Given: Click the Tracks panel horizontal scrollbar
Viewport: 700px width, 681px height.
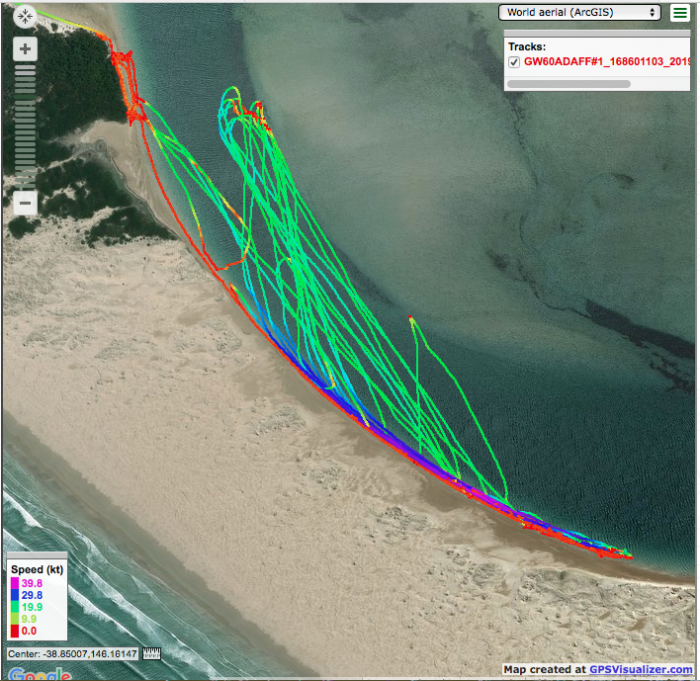Looking at the screenshot, I should click(568, 84).
